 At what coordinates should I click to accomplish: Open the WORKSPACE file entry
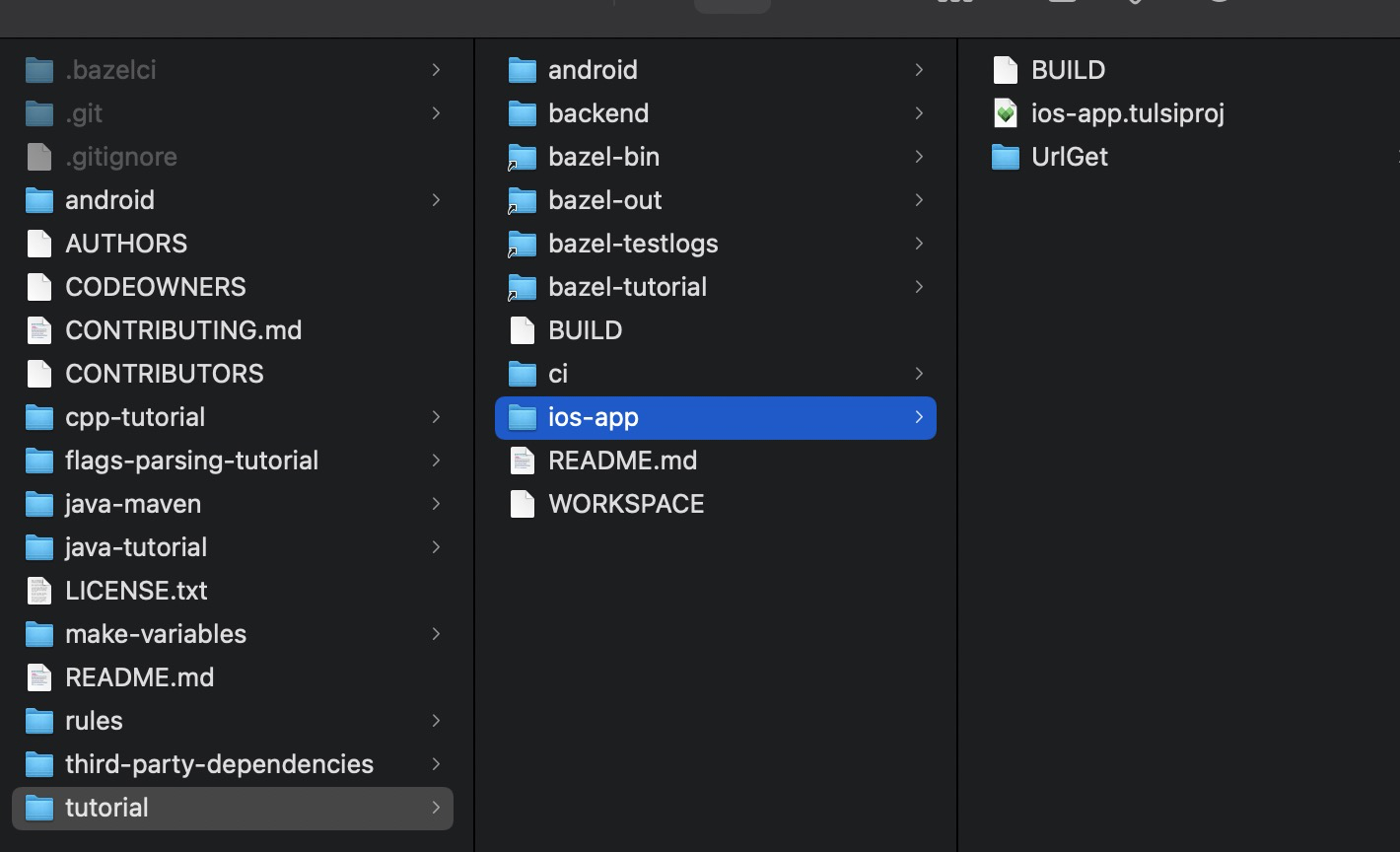click(x=626, y=503)
